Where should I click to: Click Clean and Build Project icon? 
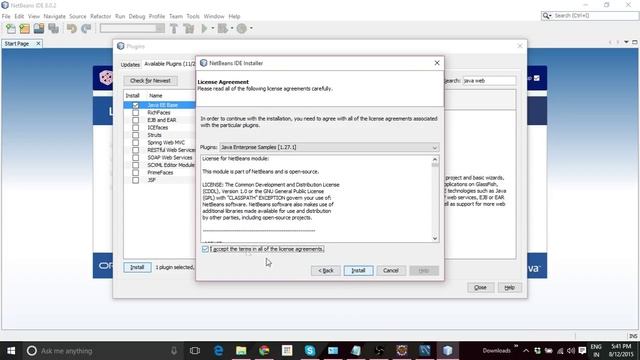coord(189,29)
